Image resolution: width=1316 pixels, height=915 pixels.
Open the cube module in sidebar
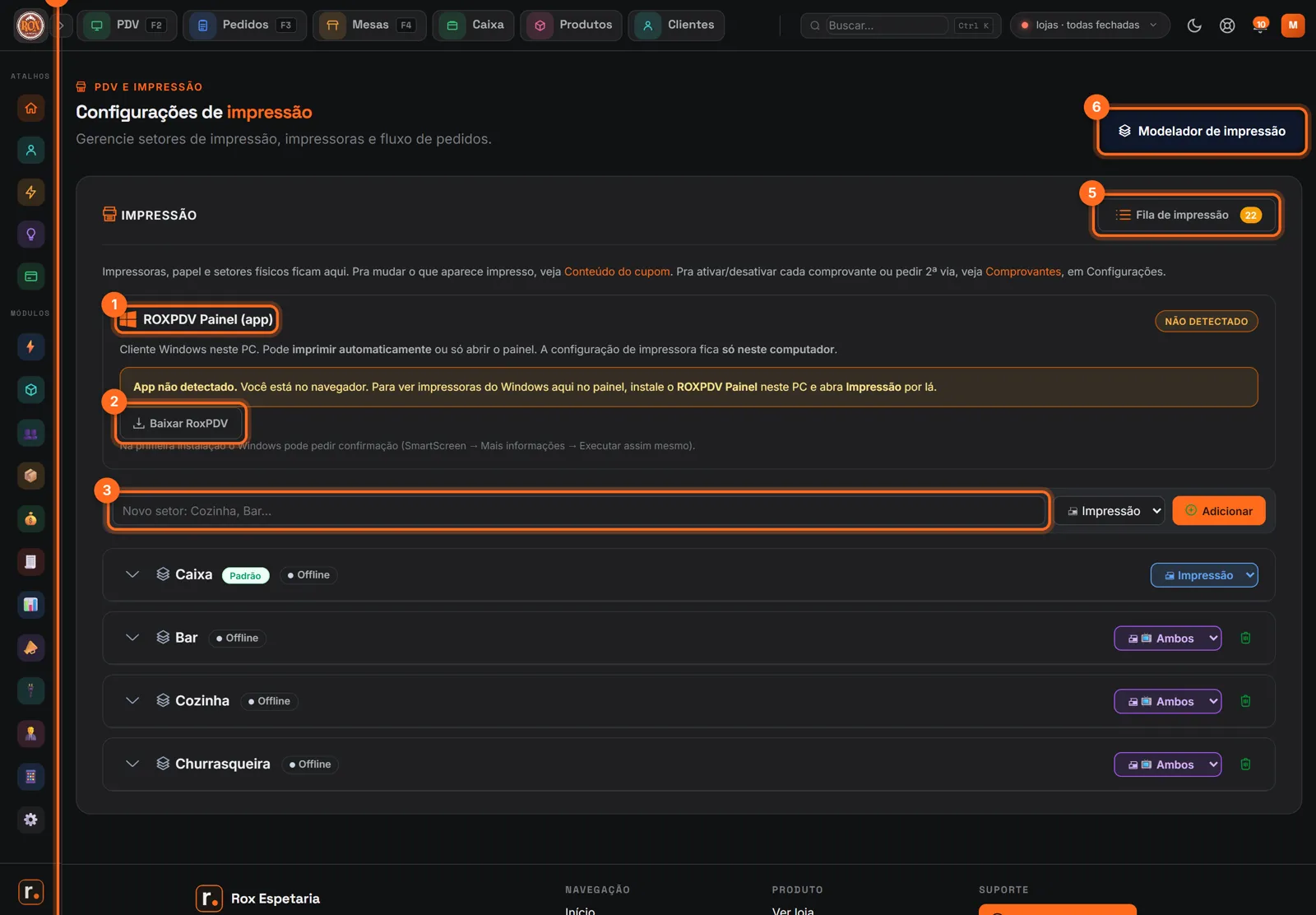[30, 390]
